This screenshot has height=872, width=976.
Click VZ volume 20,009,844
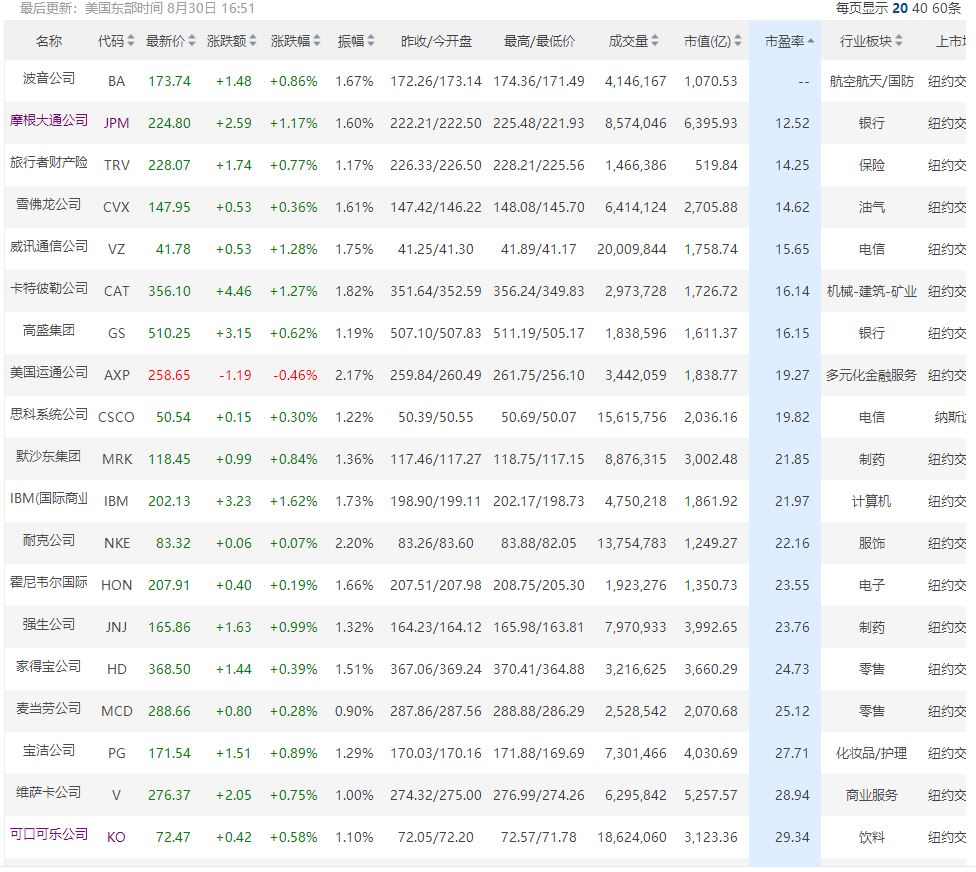click(632, 250)
